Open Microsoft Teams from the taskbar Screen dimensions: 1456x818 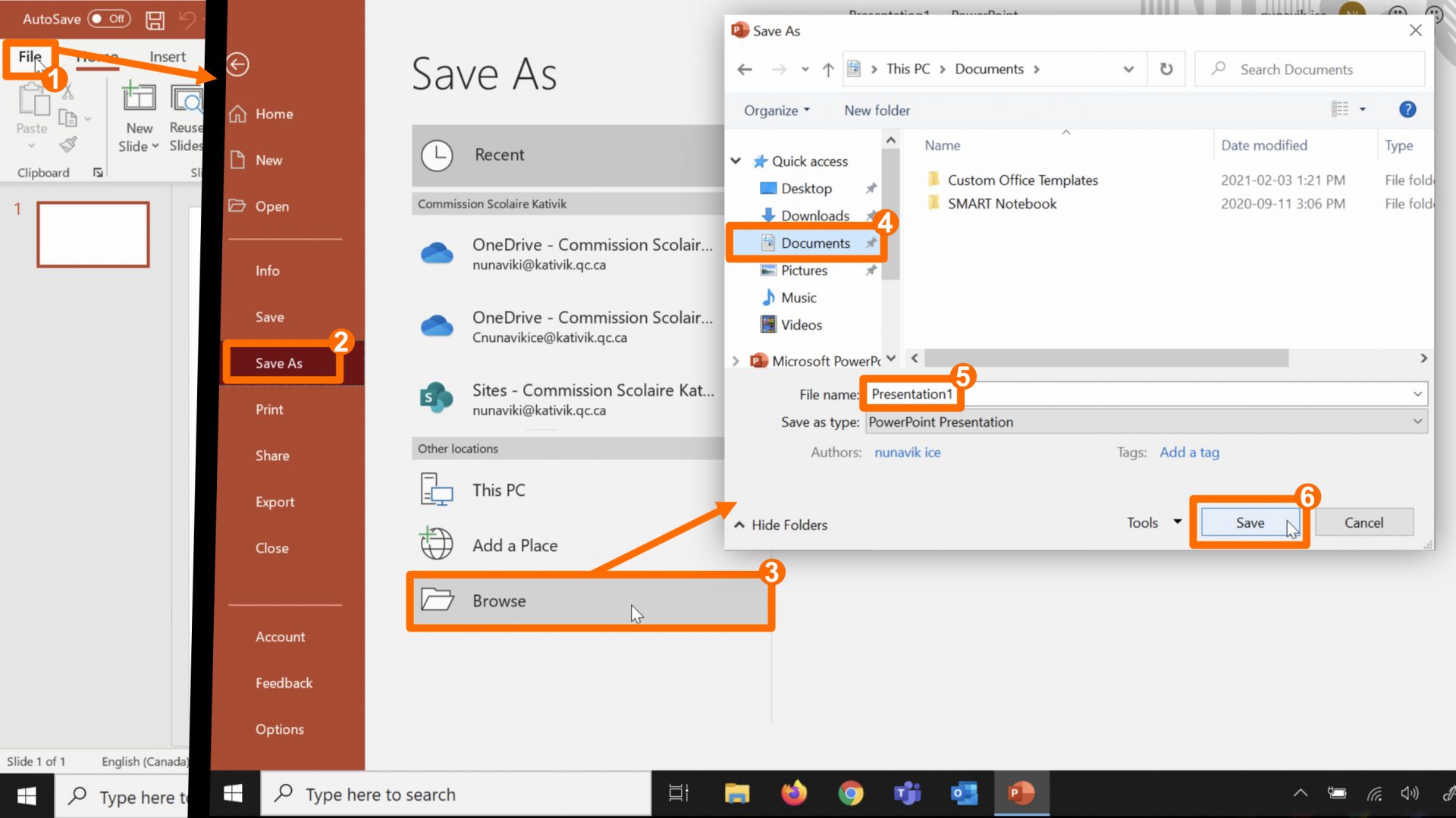(x=907, y=794)
